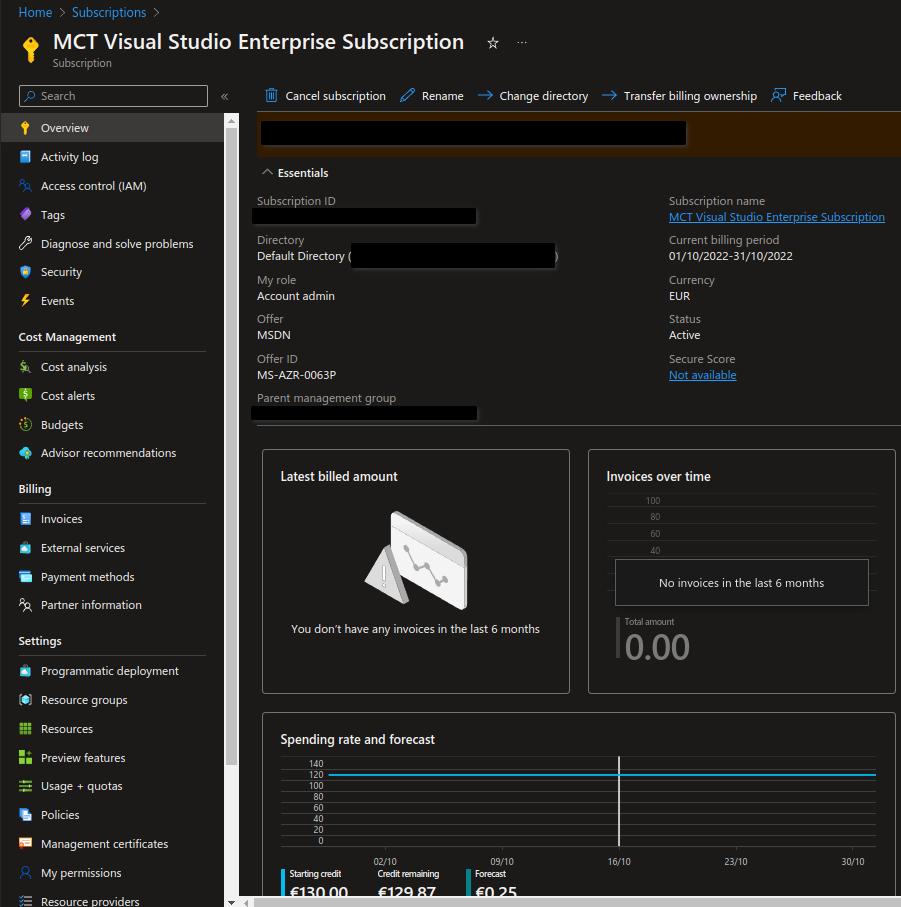Click Advisor recommendations cloud icon

(25, 453)
